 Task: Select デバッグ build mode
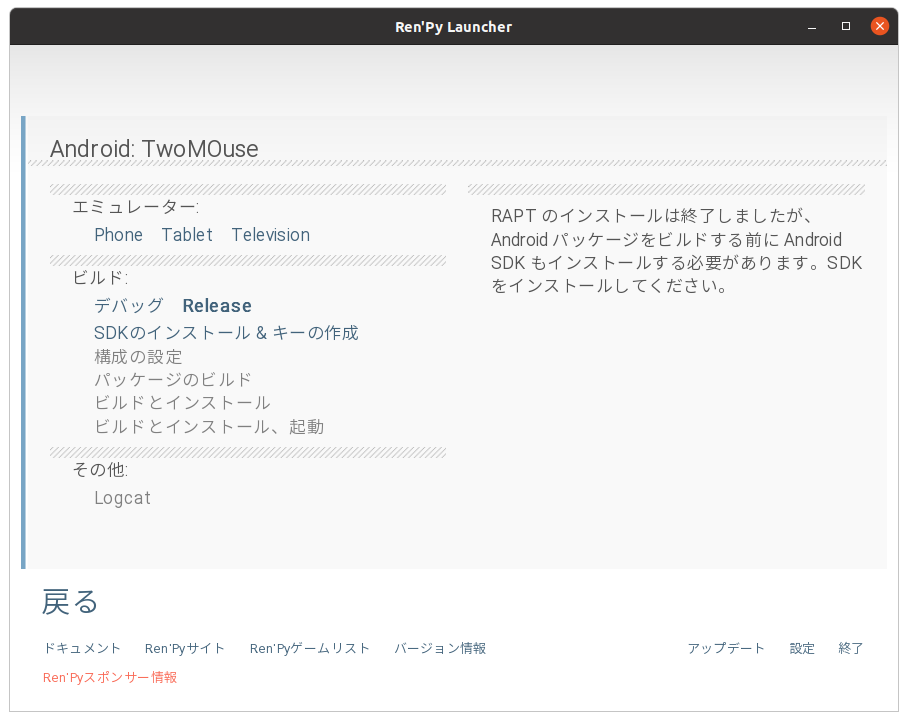point(129,305)
